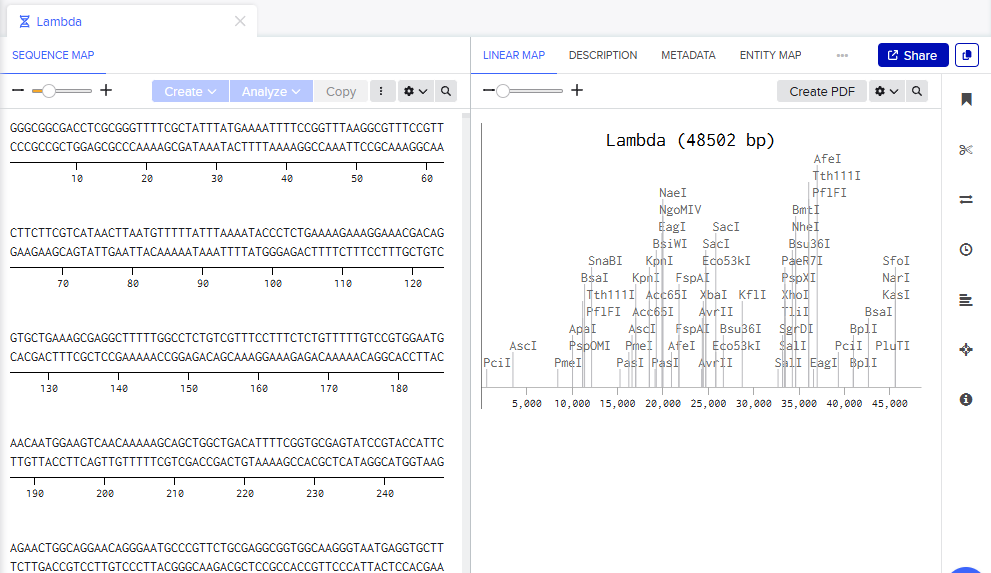Search within the linear map panel
This screenshot has height=573, width=991.
tap(916, 91)
